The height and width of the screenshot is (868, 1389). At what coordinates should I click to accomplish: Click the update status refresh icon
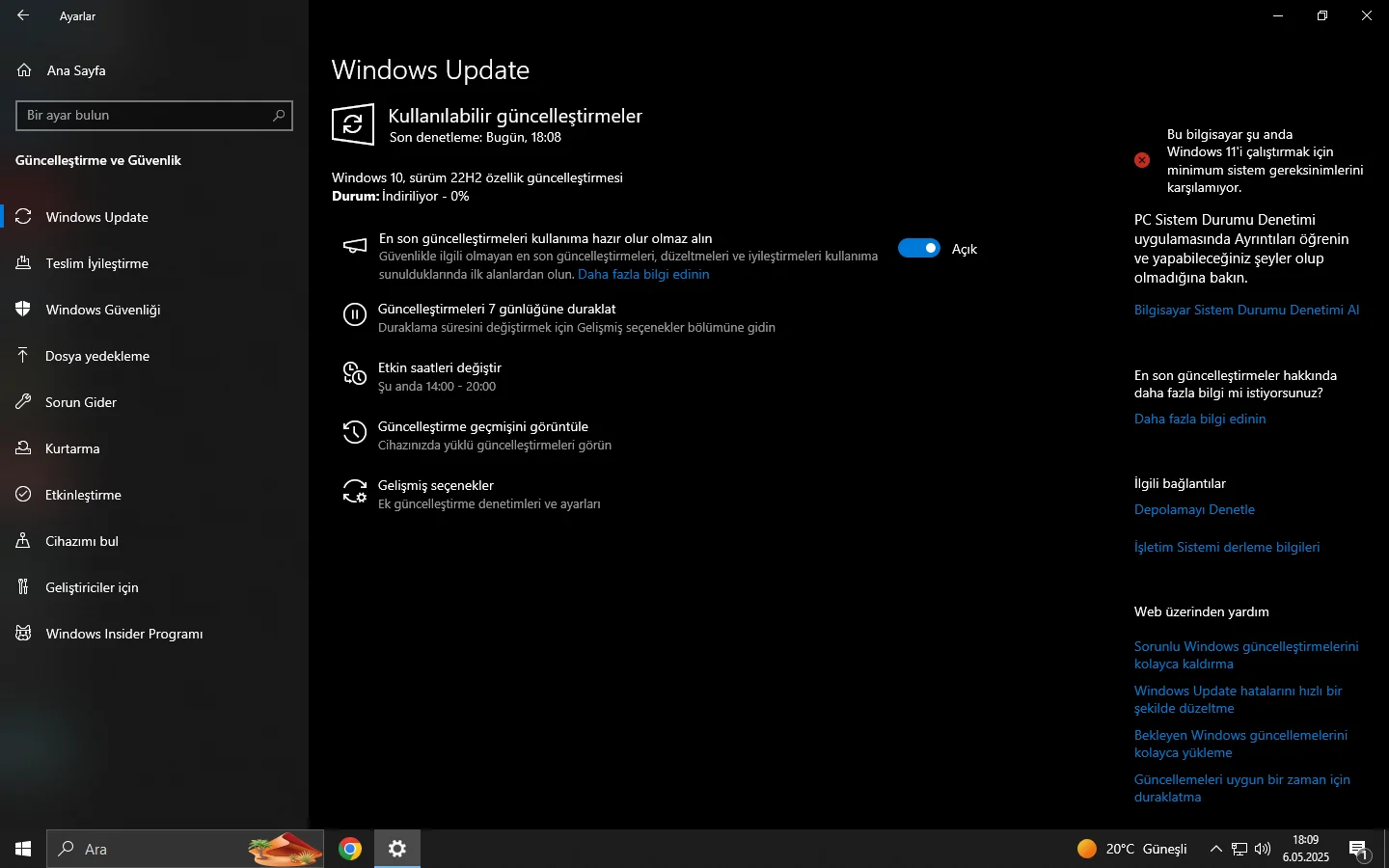pos(353,124)
